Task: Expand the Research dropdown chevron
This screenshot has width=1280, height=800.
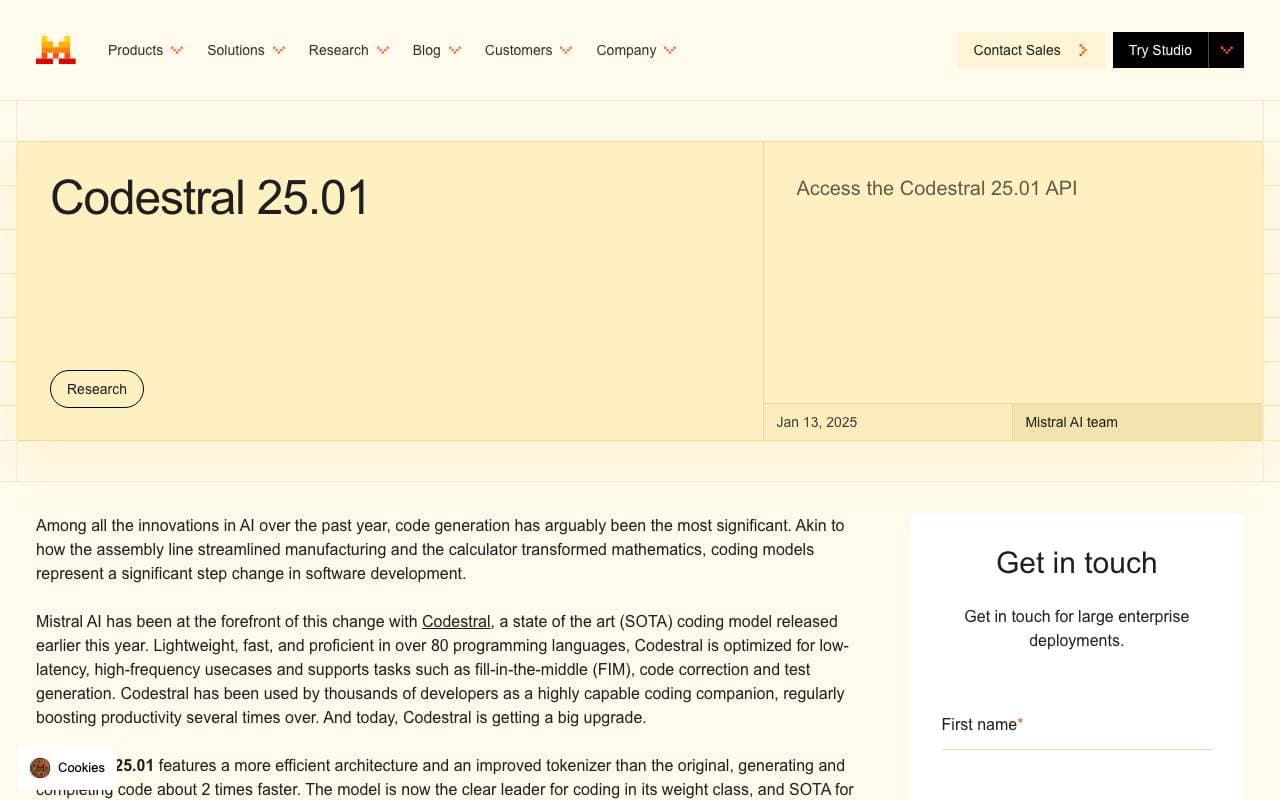Action: pyautogui.click(x=383, y=50)
